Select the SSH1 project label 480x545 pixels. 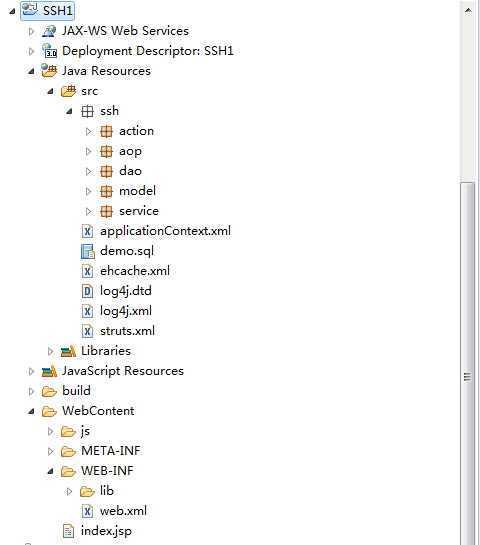click(57, 11)
